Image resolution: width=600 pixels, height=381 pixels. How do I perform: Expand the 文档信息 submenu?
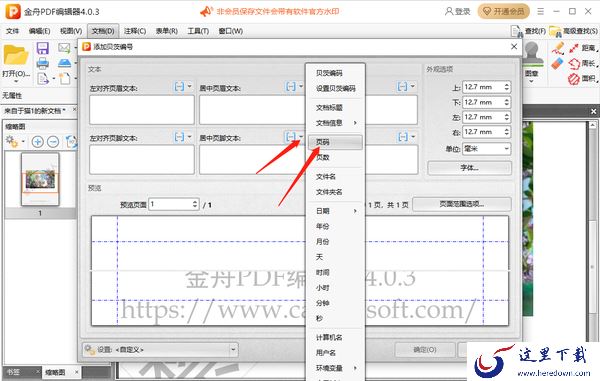tap(336, 123)
